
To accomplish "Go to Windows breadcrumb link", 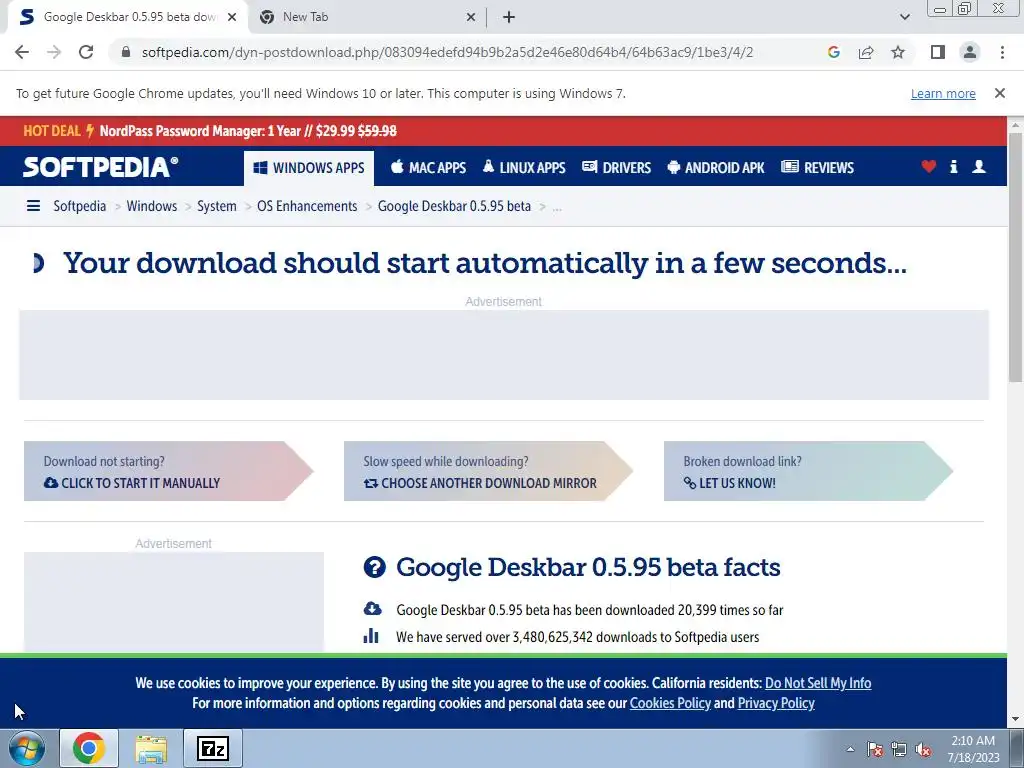I will [152, 206].
